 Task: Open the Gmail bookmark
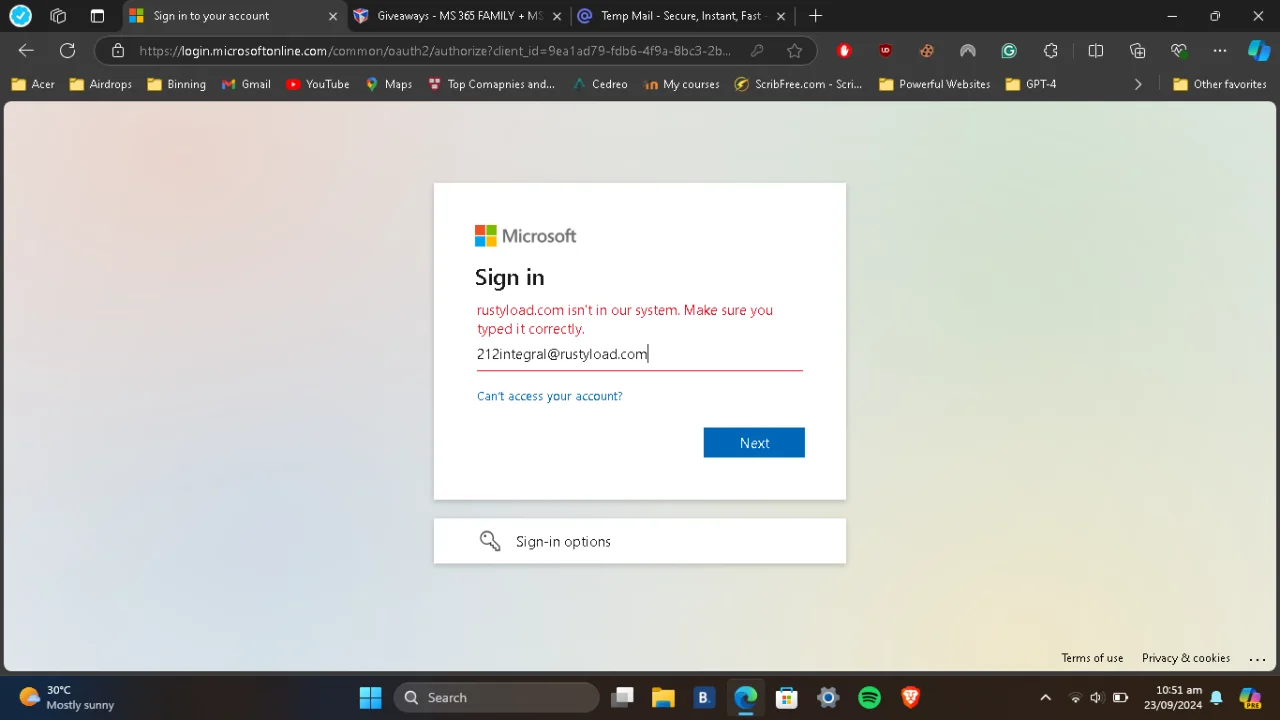[246, 84]
